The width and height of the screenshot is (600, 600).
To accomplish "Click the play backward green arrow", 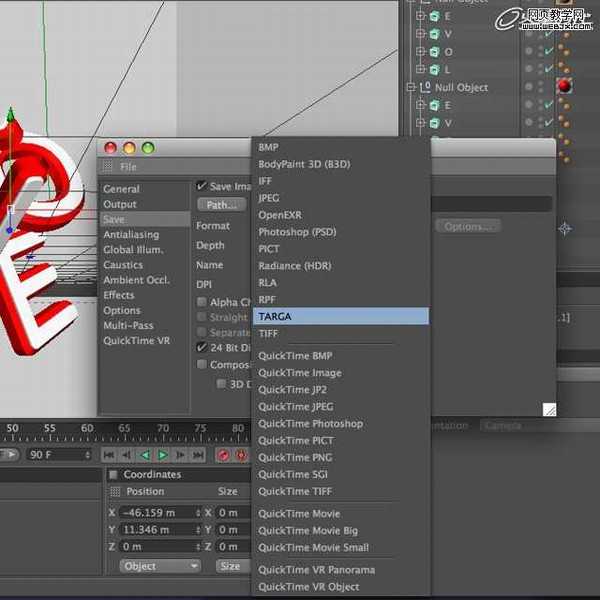I will [145, 455].
